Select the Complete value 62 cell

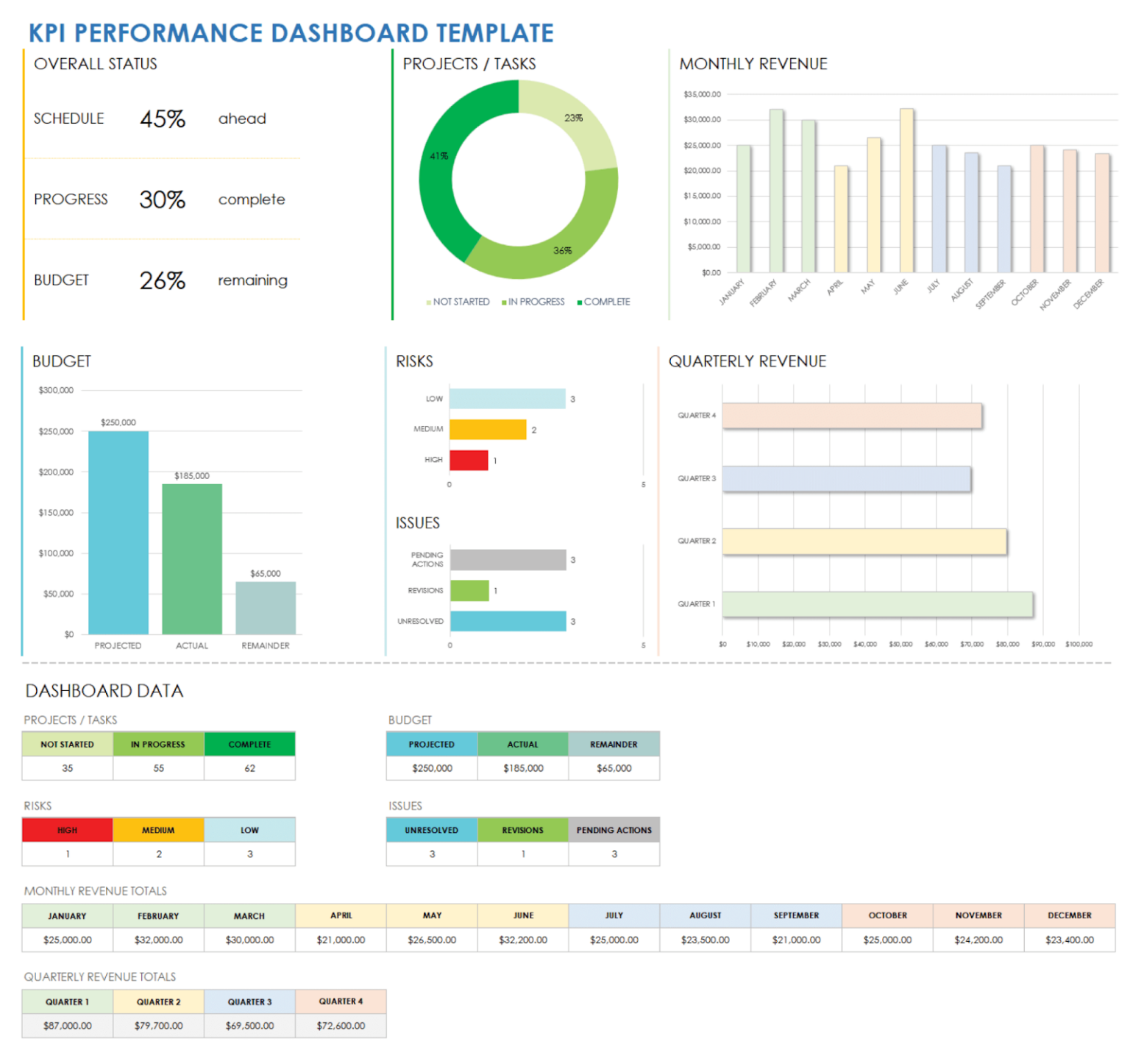pyautogui.click(x=250, y=768)
